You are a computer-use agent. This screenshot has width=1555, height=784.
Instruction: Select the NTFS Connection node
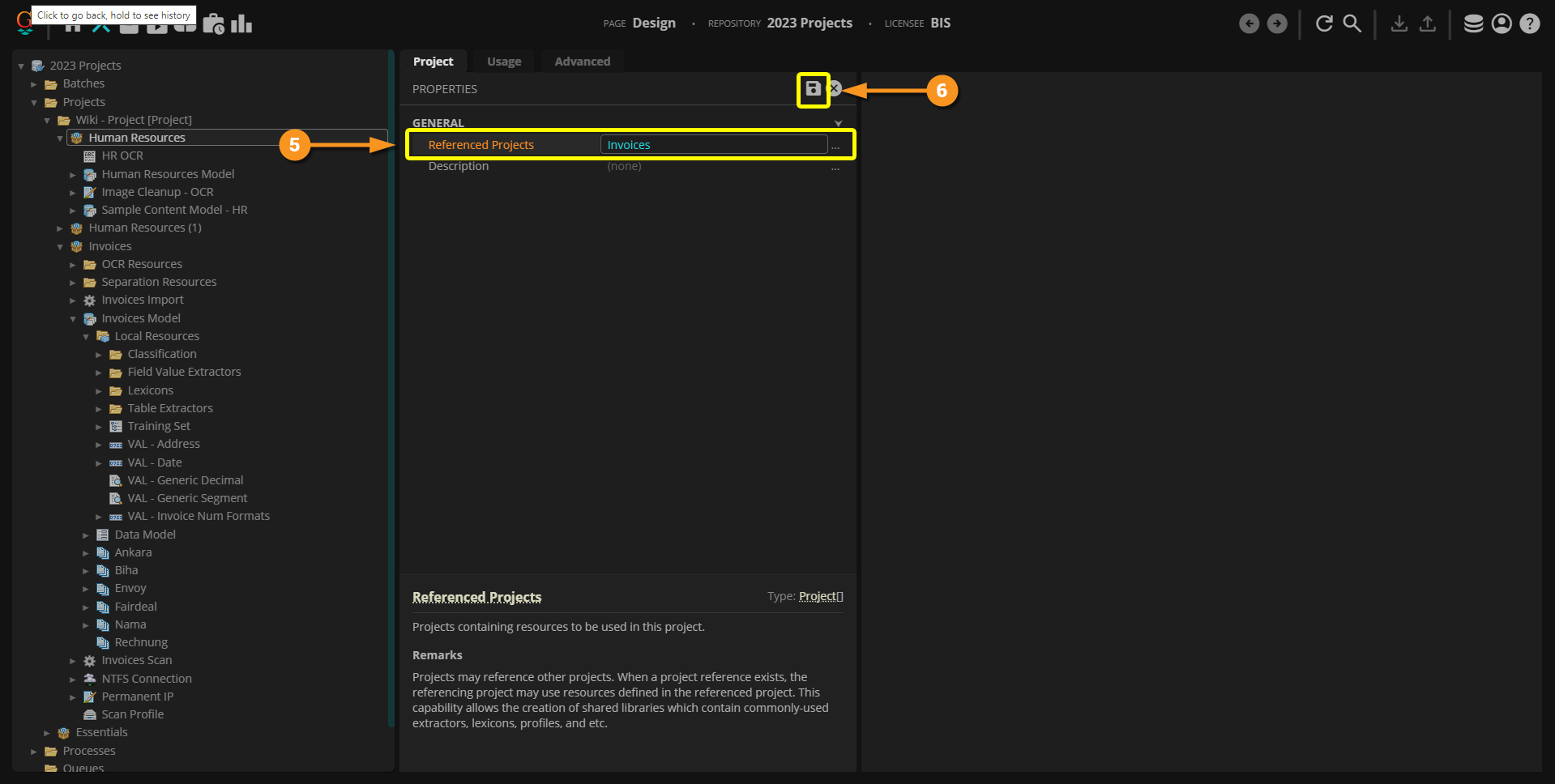click(x=147, y=679)
